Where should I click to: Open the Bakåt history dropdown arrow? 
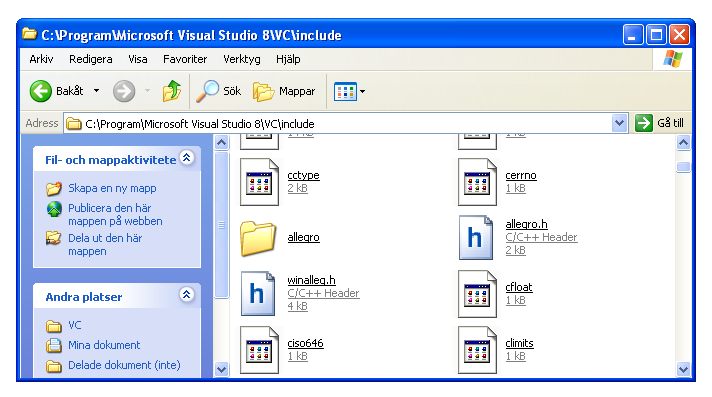[96, 91]
